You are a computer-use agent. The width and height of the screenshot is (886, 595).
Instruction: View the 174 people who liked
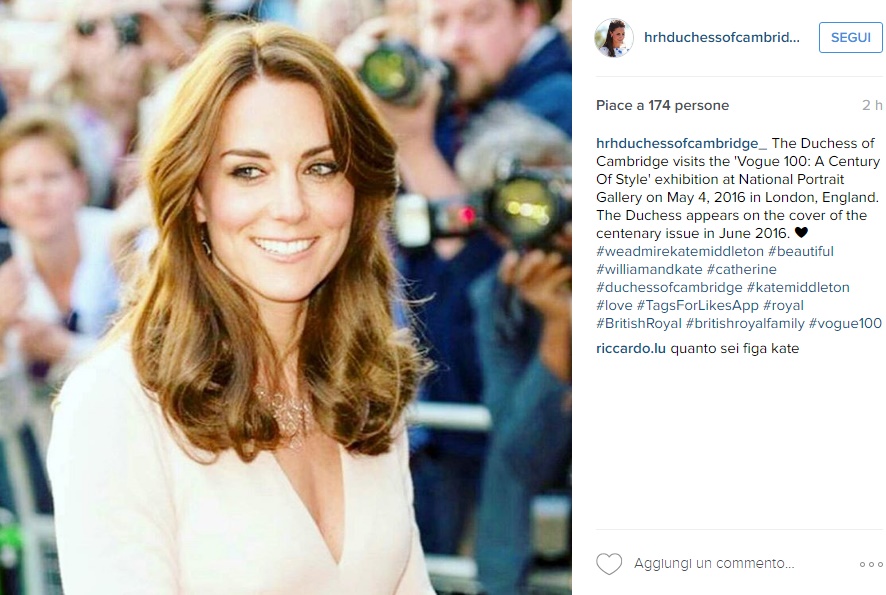point(662,105)
